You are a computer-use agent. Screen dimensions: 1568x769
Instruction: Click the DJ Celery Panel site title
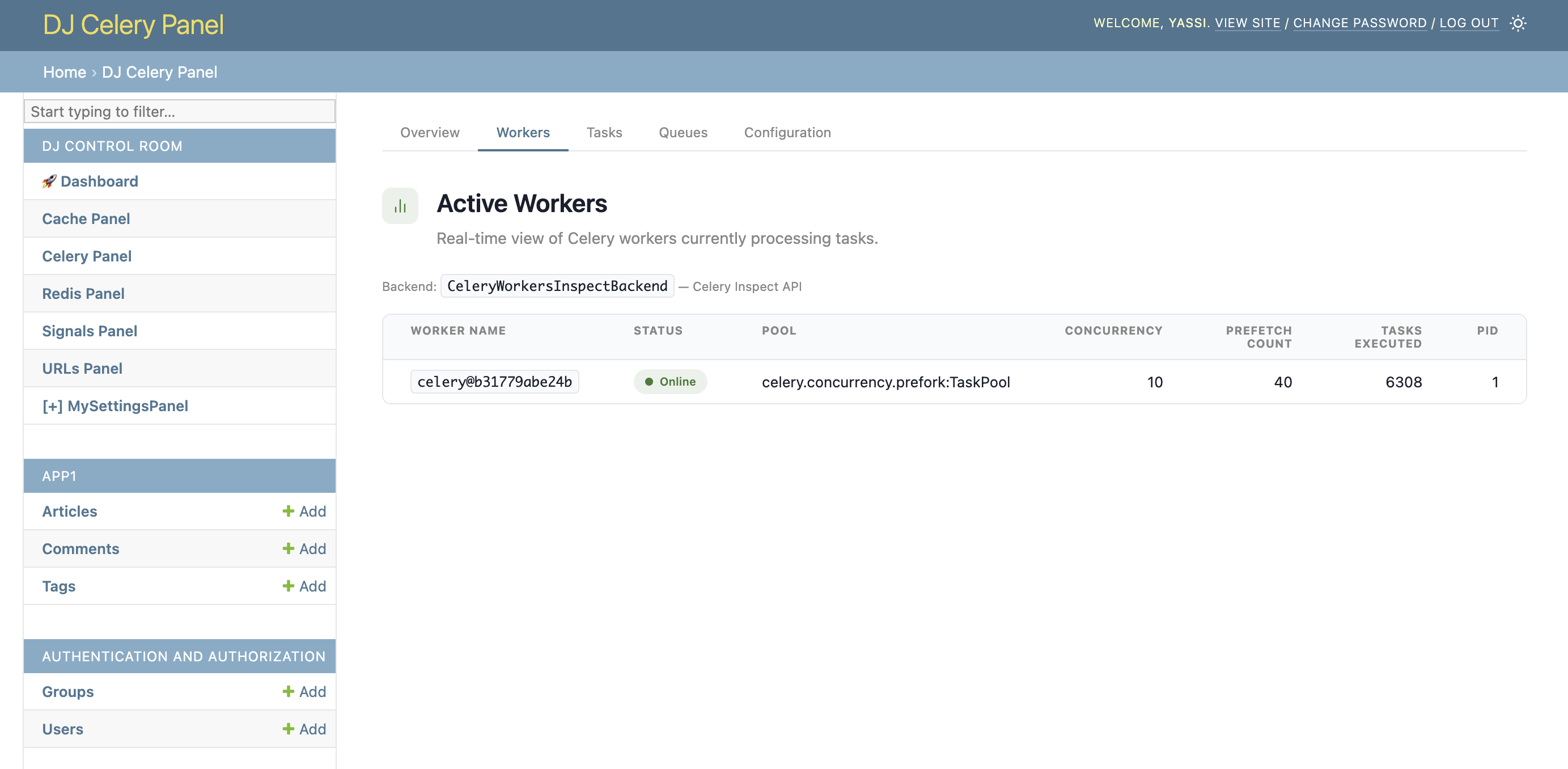tap(133, 25)
